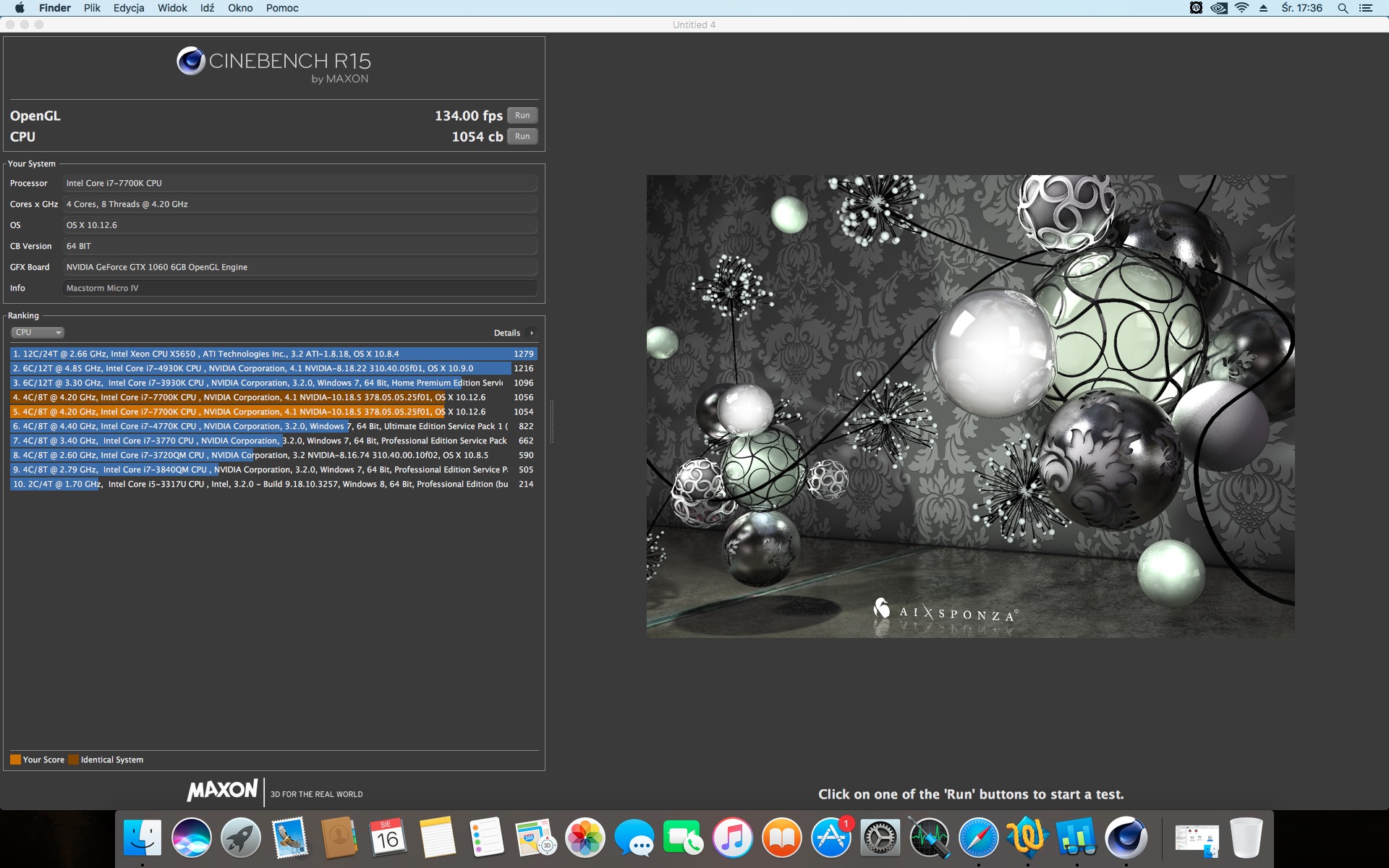
Task: Open iTunes from the Dock
Action: point(732,838)
